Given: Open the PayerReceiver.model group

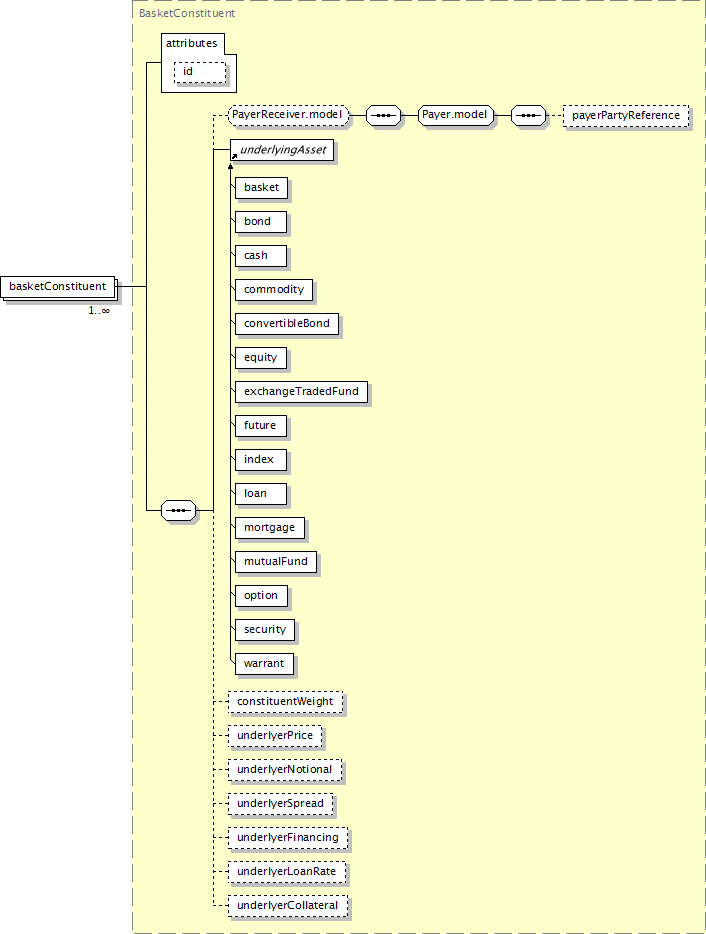Looking at the screenshot, I should 288,116.
